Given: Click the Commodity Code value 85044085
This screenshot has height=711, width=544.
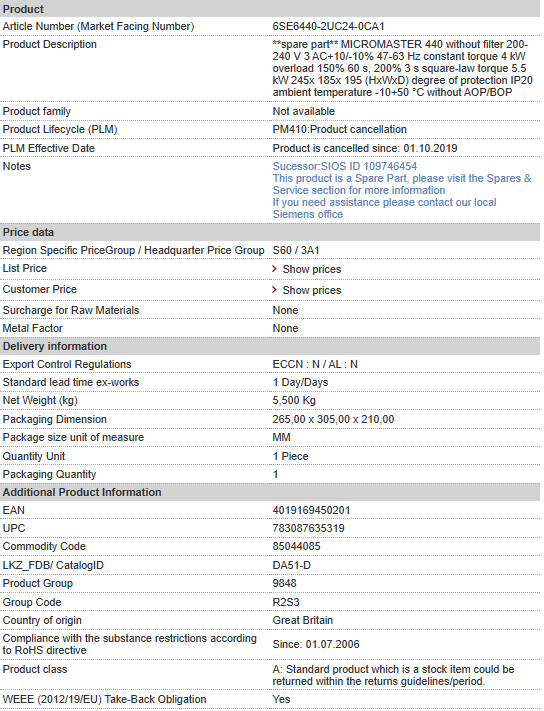Looking at the screenshot, I should pyautogui.click(x=296, y=546).
